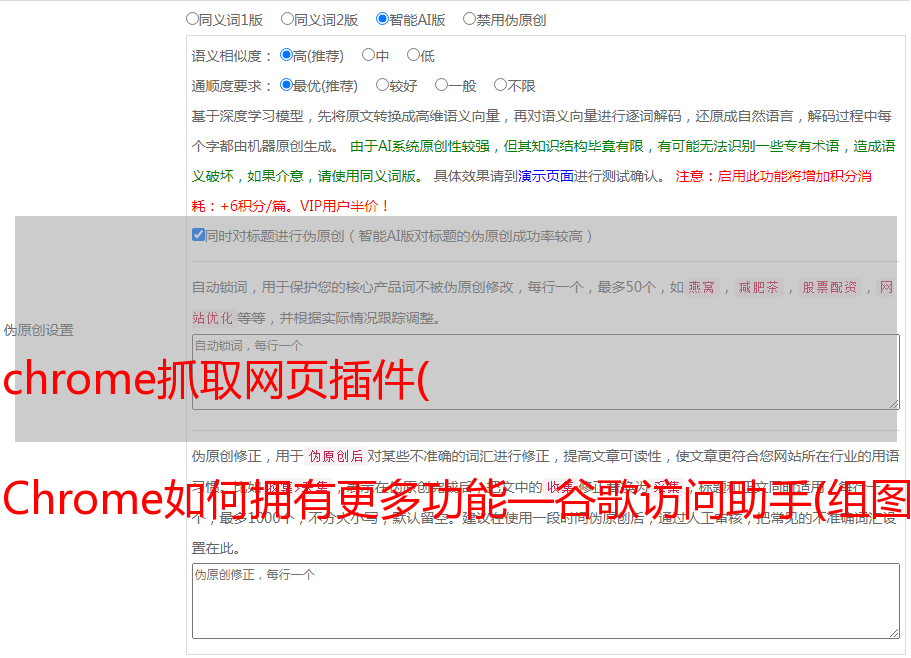Click the 减肥茶 example tag
The width and height of the screenshot is (911, 658).
pyautogui.click(x=759, y=287)
